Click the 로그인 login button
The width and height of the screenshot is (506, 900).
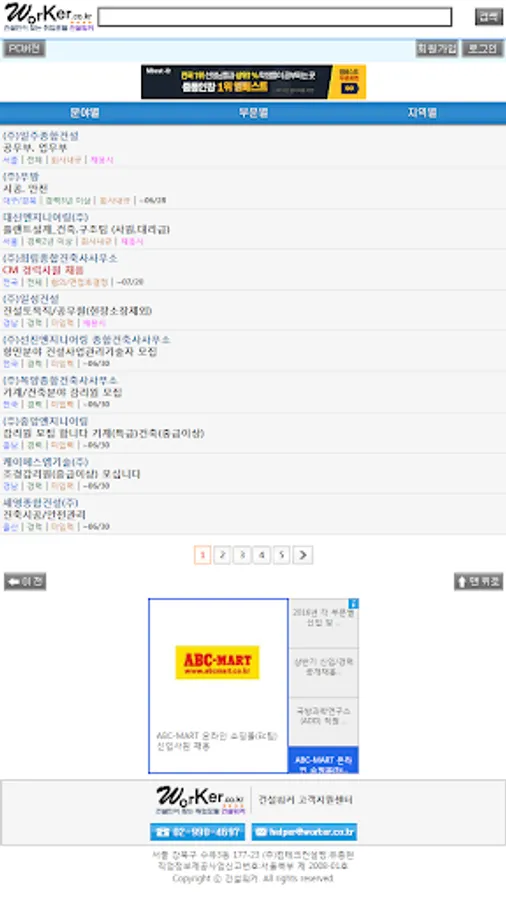coord(482,49)
